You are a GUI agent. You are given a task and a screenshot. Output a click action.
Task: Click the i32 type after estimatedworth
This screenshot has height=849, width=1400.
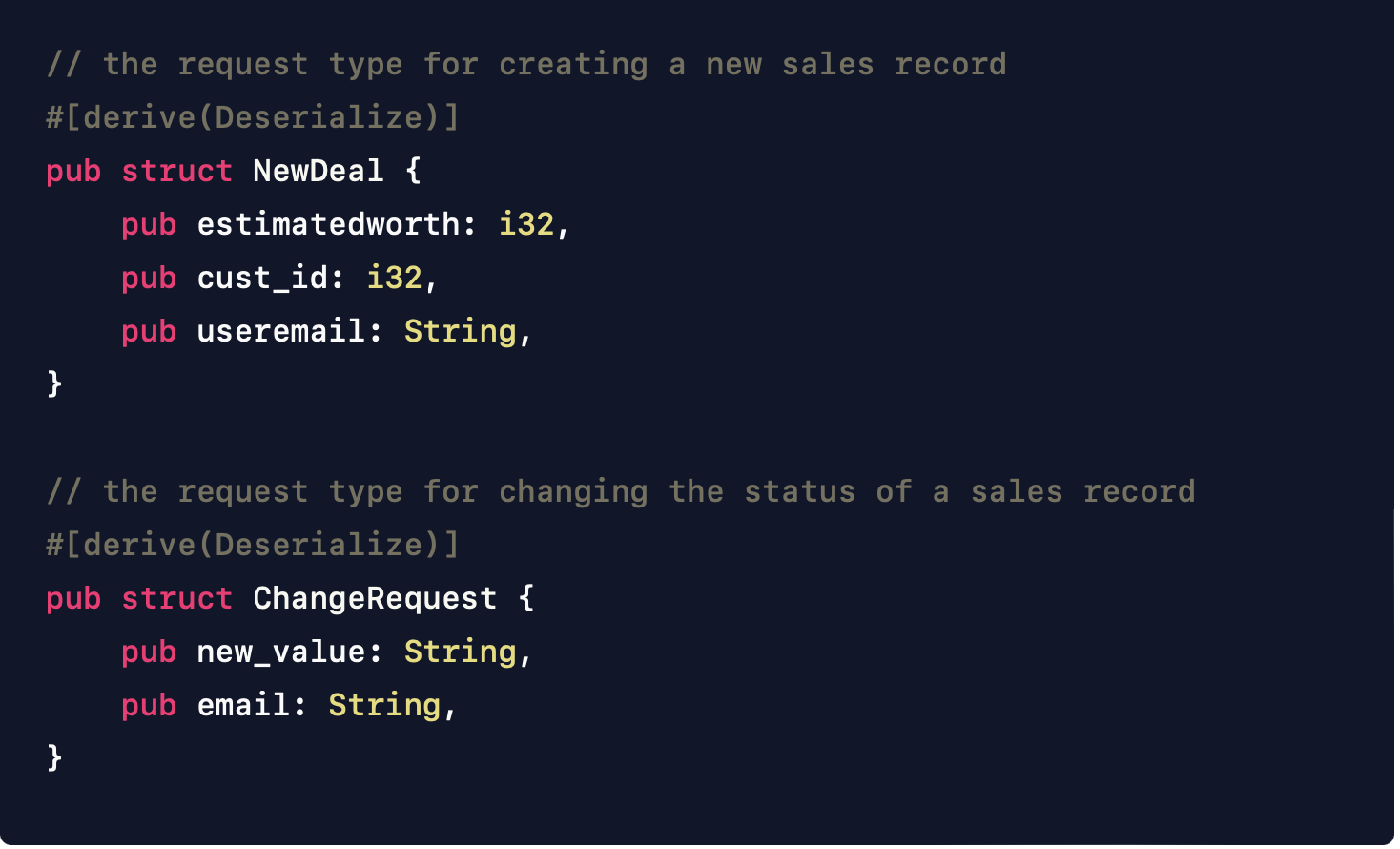tap(526, 224)
